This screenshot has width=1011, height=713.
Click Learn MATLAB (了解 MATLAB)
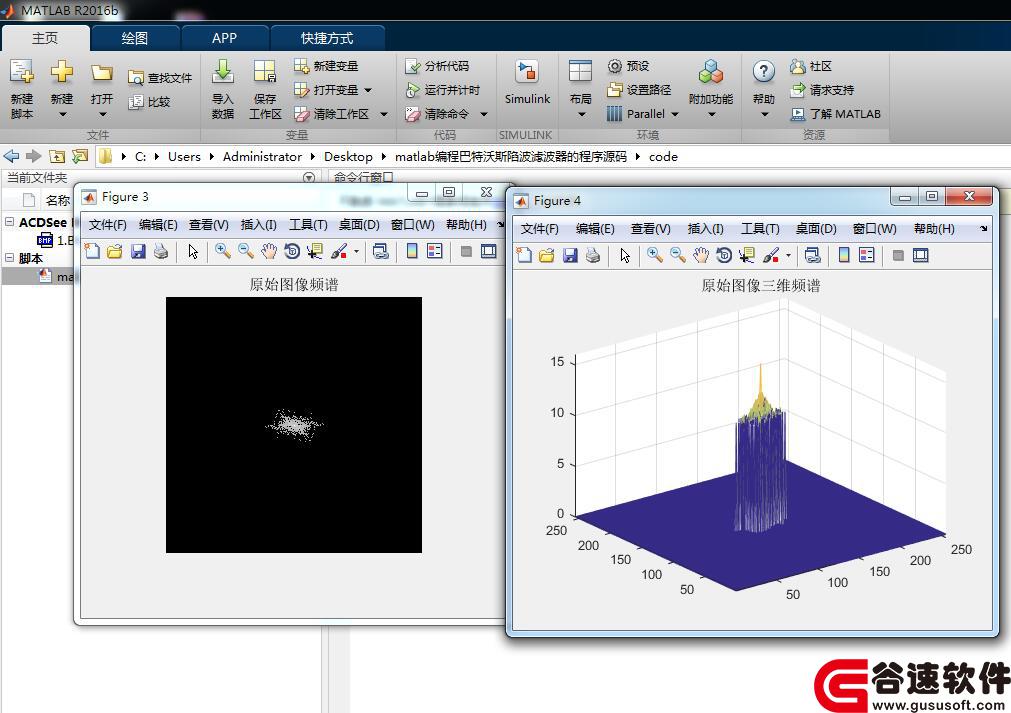(836, 114)
